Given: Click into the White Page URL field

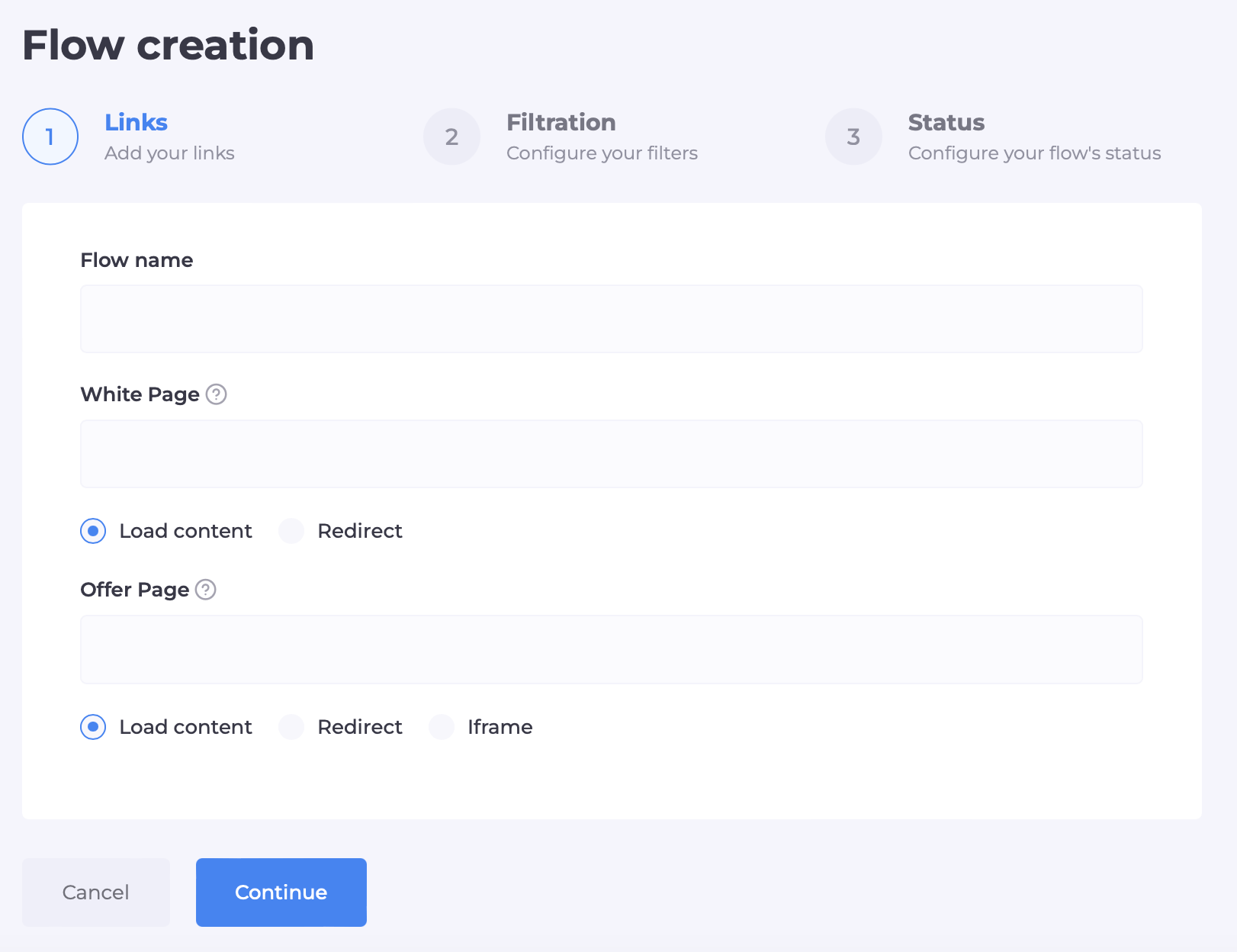Looking at the screenshot, I should [x=611, y=454].
